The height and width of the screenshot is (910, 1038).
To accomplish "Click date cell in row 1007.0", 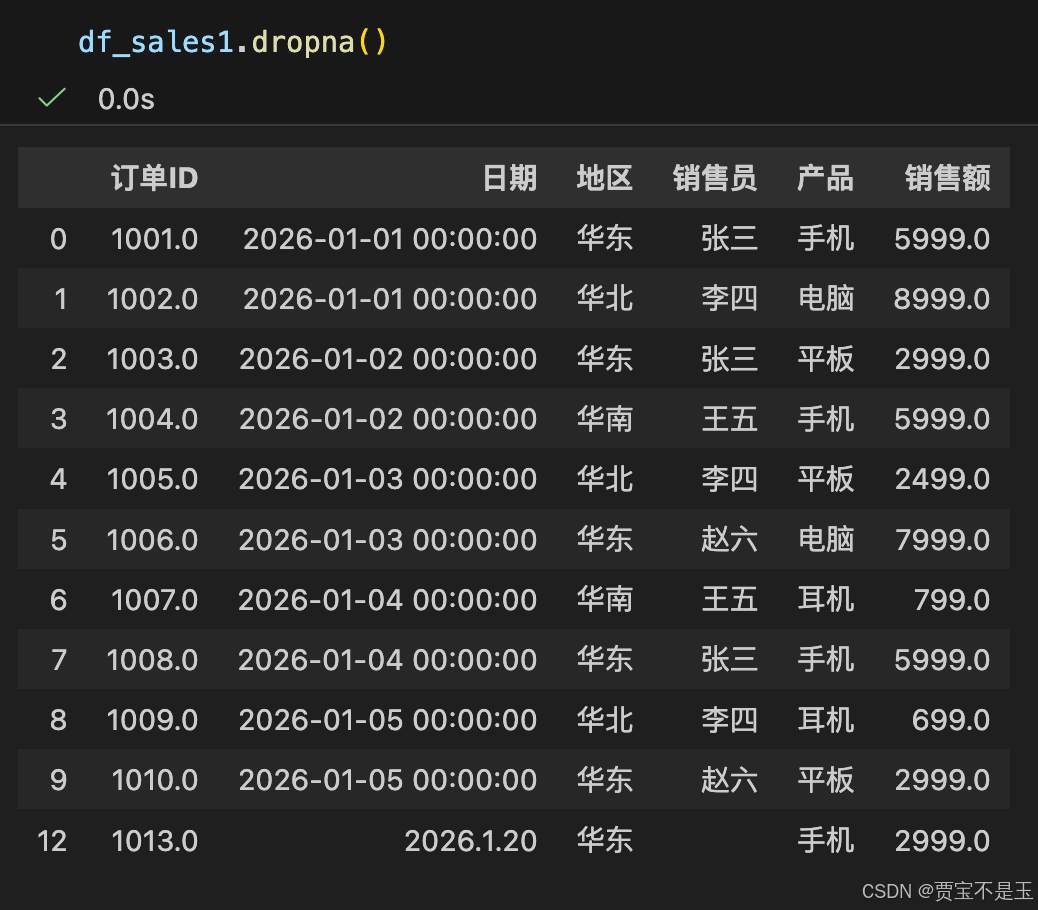I will (x=387, y=600).
